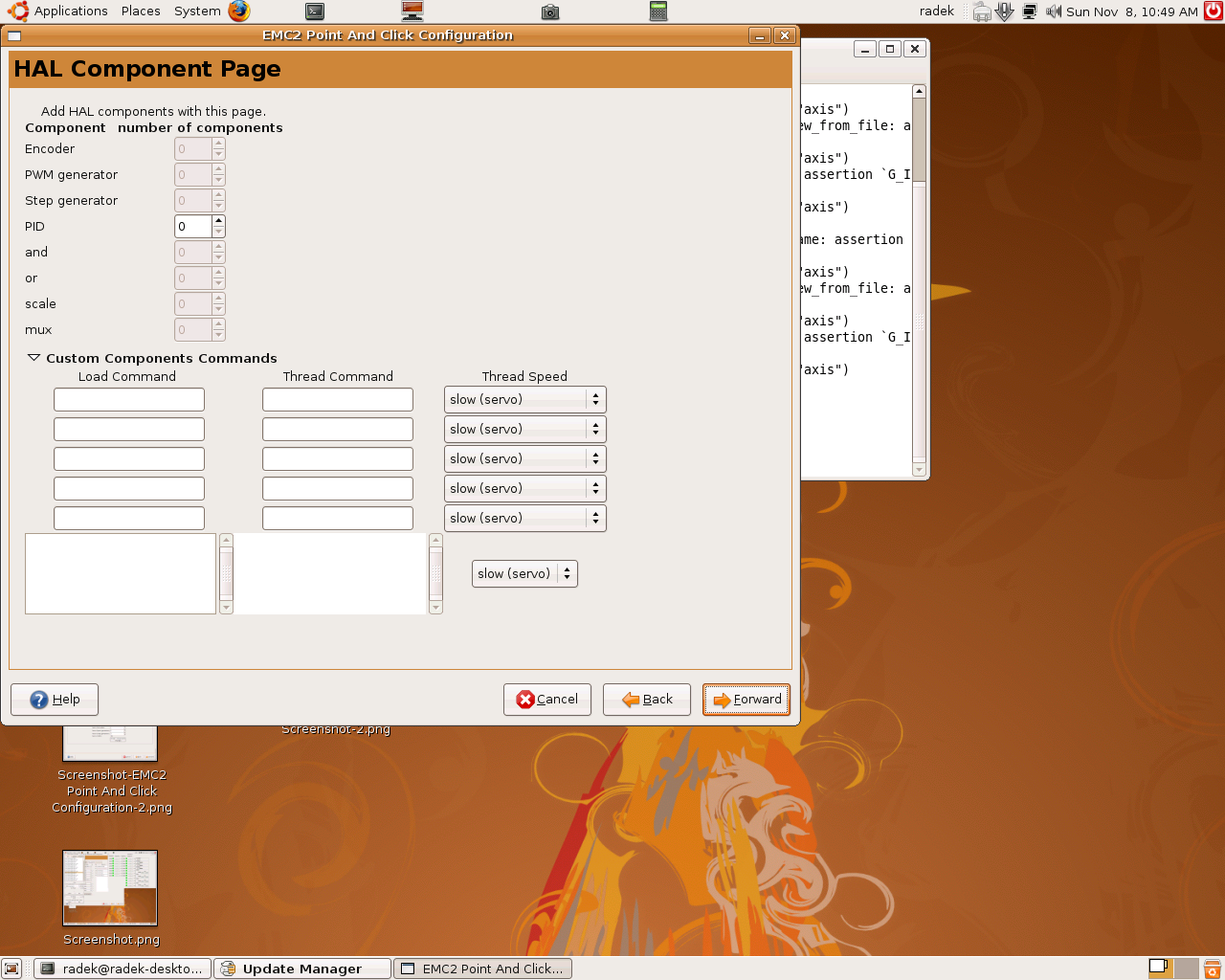Click the Forward button
Viewport: 1225px width, 980px height.
pyautogui.click(x=746, y=699)
